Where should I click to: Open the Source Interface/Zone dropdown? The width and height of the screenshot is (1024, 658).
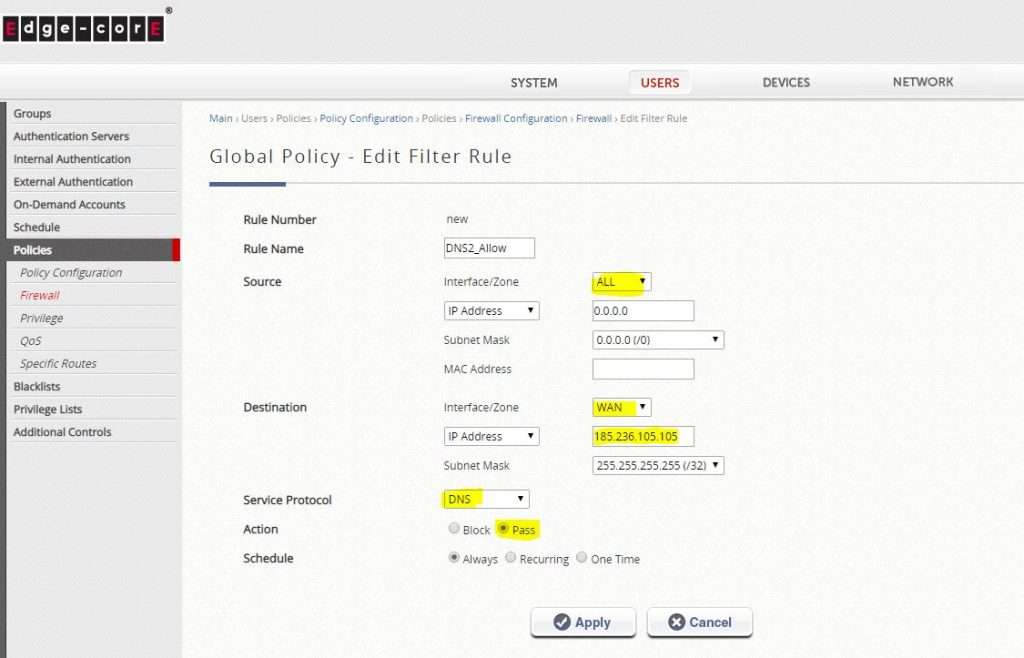pos(622,282)
